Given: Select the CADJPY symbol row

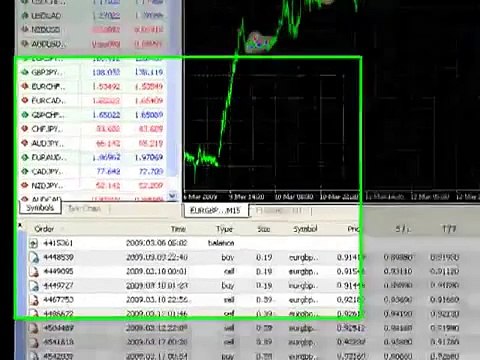Looking at the screenshot, I should tap(93, 171).
